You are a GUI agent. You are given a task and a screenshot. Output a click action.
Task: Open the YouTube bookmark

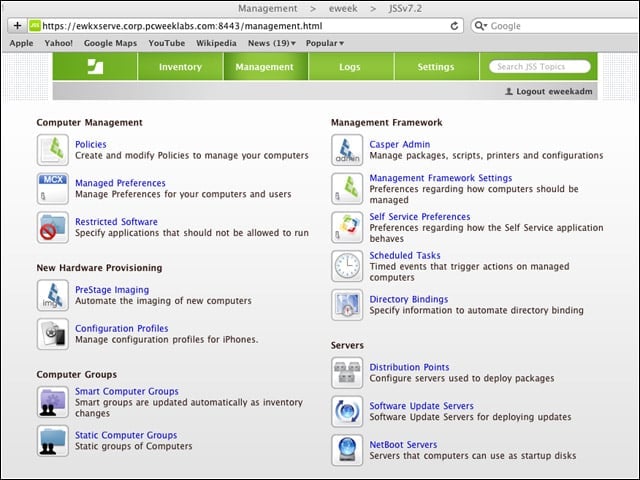coord(167,43)
